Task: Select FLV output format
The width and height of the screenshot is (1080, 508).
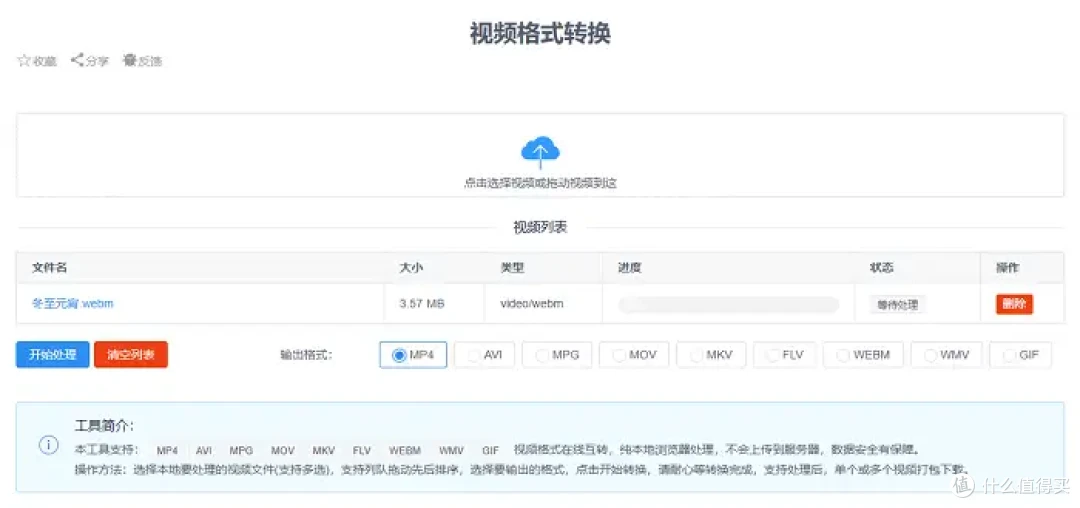Action: coord(785,355)
